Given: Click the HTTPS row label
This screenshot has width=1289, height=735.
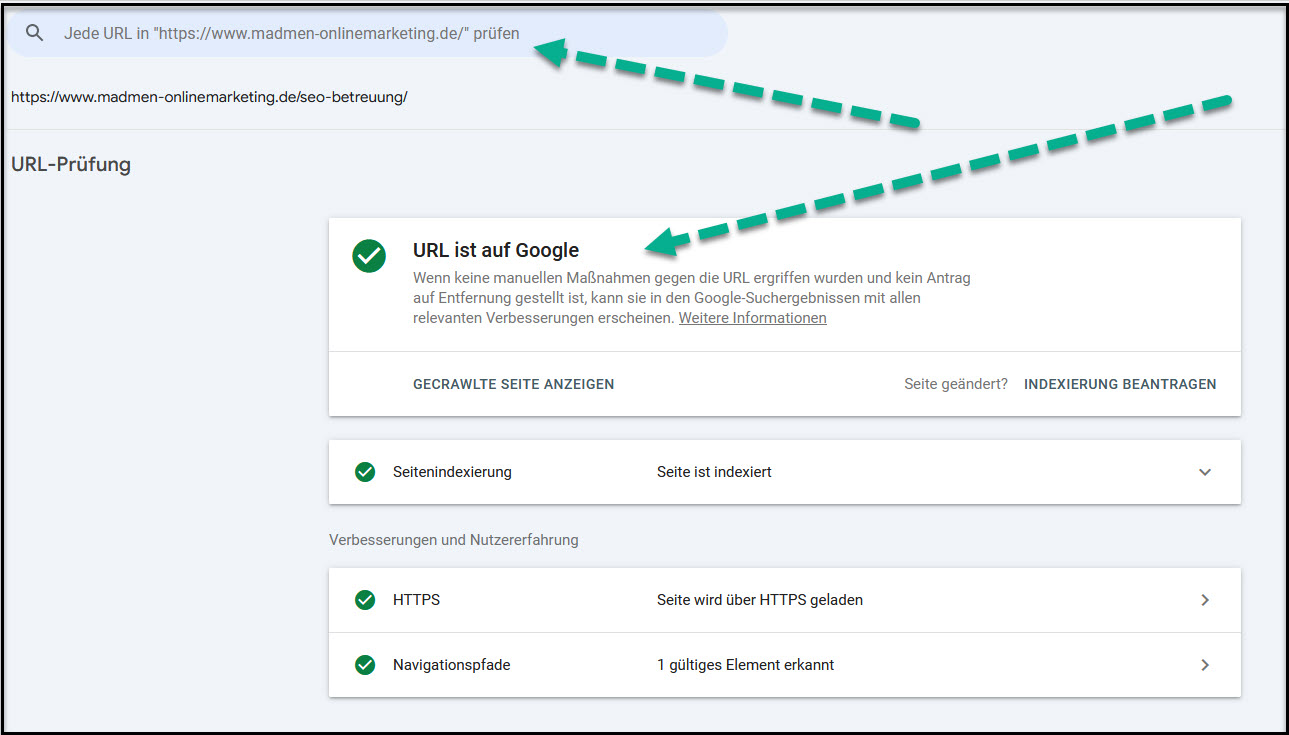Looking at the screenshot, I should click(x=416, y=600).
